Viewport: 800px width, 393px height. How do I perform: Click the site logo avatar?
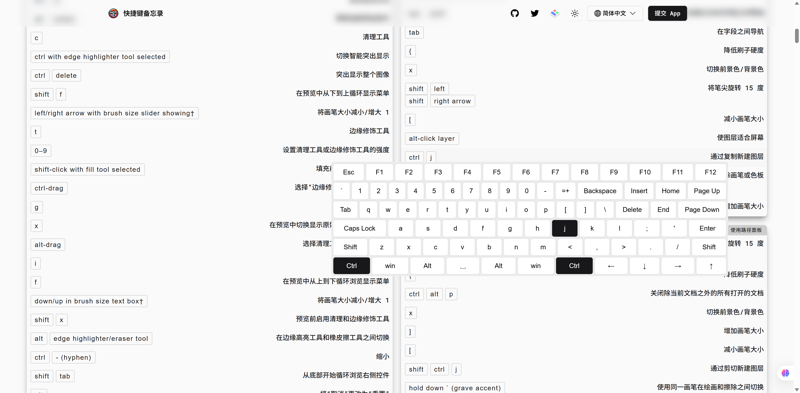pyautogui.click(x=113, y=13)
